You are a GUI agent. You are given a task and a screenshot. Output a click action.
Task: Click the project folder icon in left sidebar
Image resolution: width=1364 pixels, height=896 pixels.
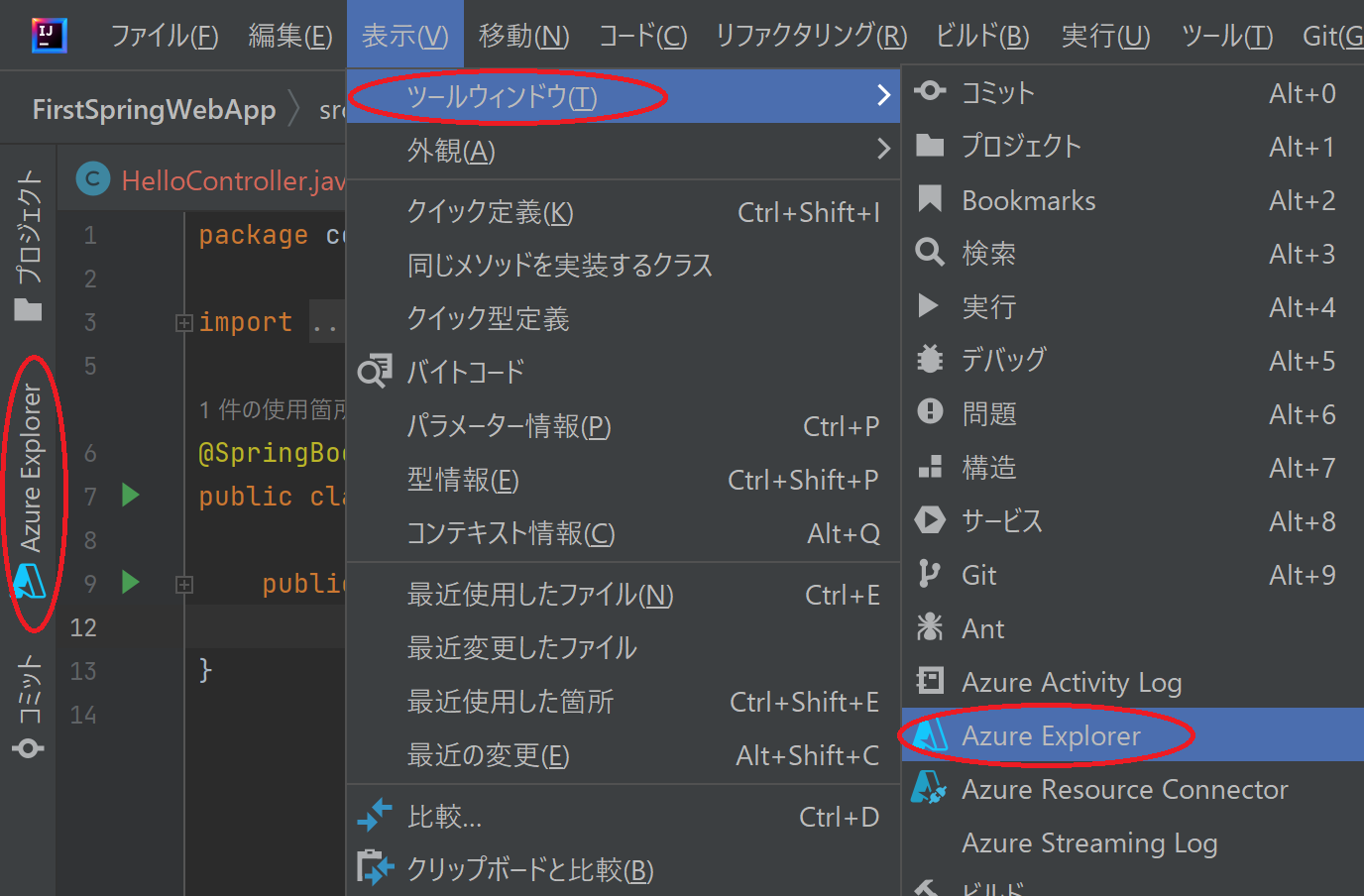[28, 310]
